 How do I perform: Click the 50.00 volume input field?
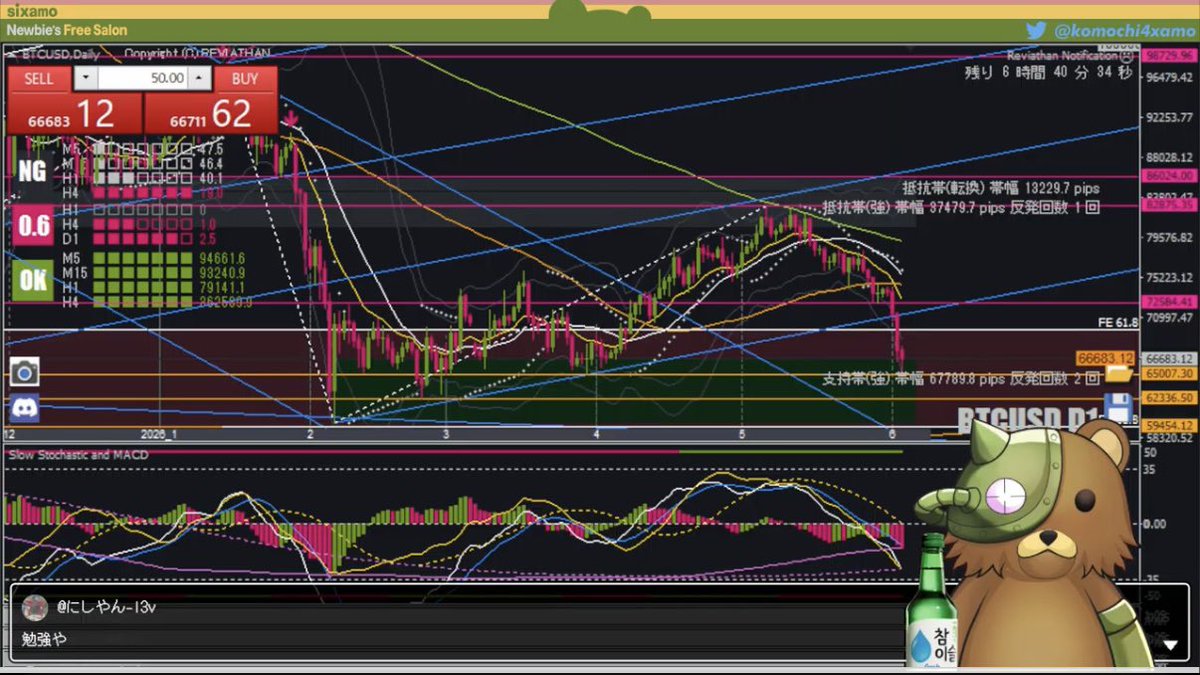pyautogui.click(x=144, y=78)
